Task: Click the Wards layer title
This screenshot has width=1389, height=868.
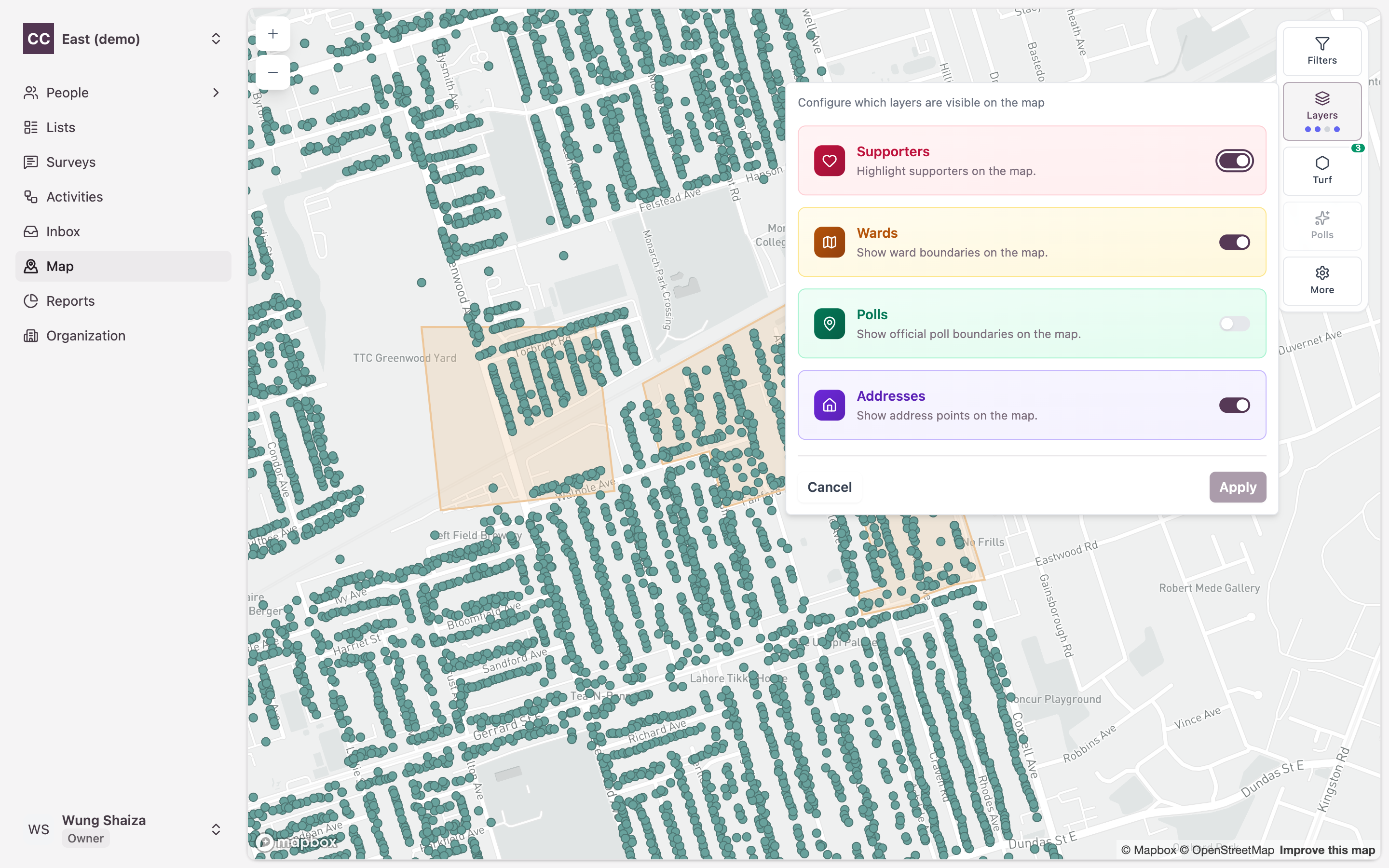Action: pos(877,233)
